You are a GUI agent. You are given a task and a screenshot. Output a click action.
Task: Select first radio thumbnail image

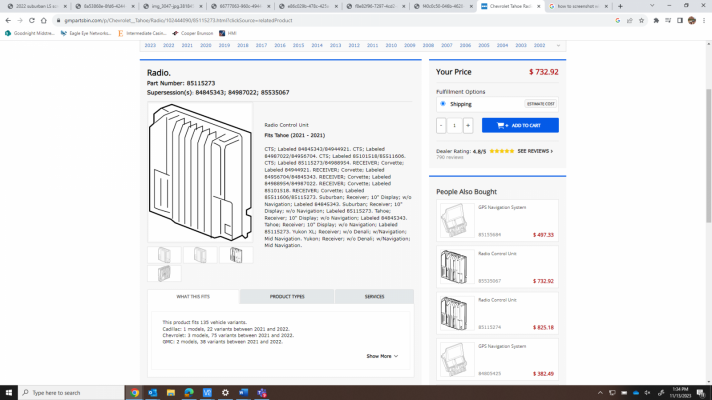(164, 255)
